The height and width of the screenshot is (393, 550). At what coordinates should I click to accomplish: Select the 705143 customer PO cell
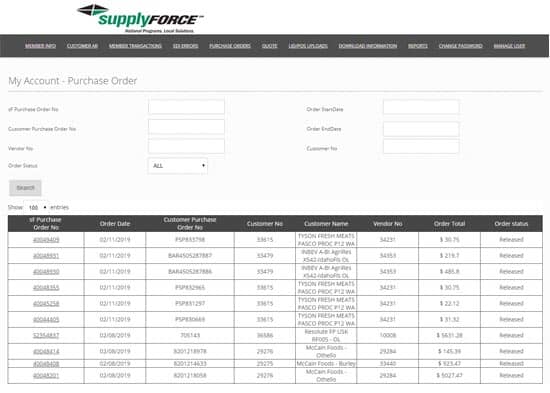pos(190,335)
